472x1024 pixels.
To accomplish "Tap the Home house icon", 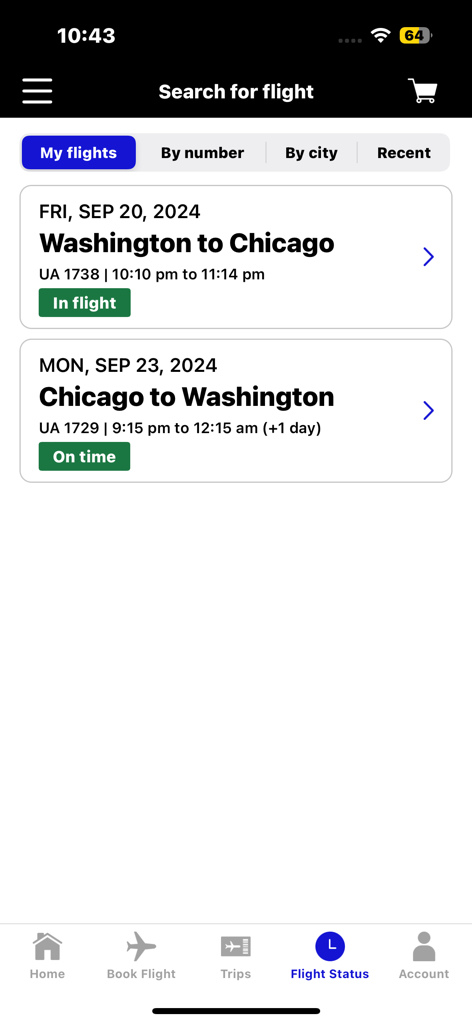I will [47, 946].
